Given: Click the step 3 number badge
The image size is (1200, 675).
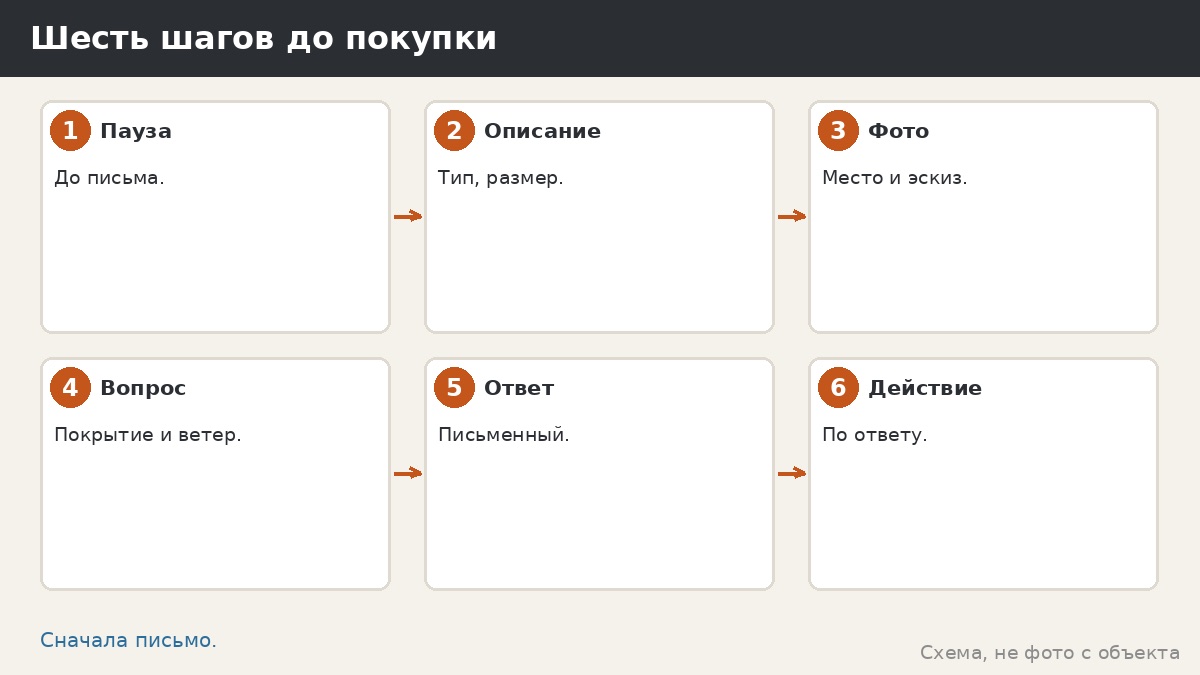Looking at the screenshot, I should pos(838,131).
